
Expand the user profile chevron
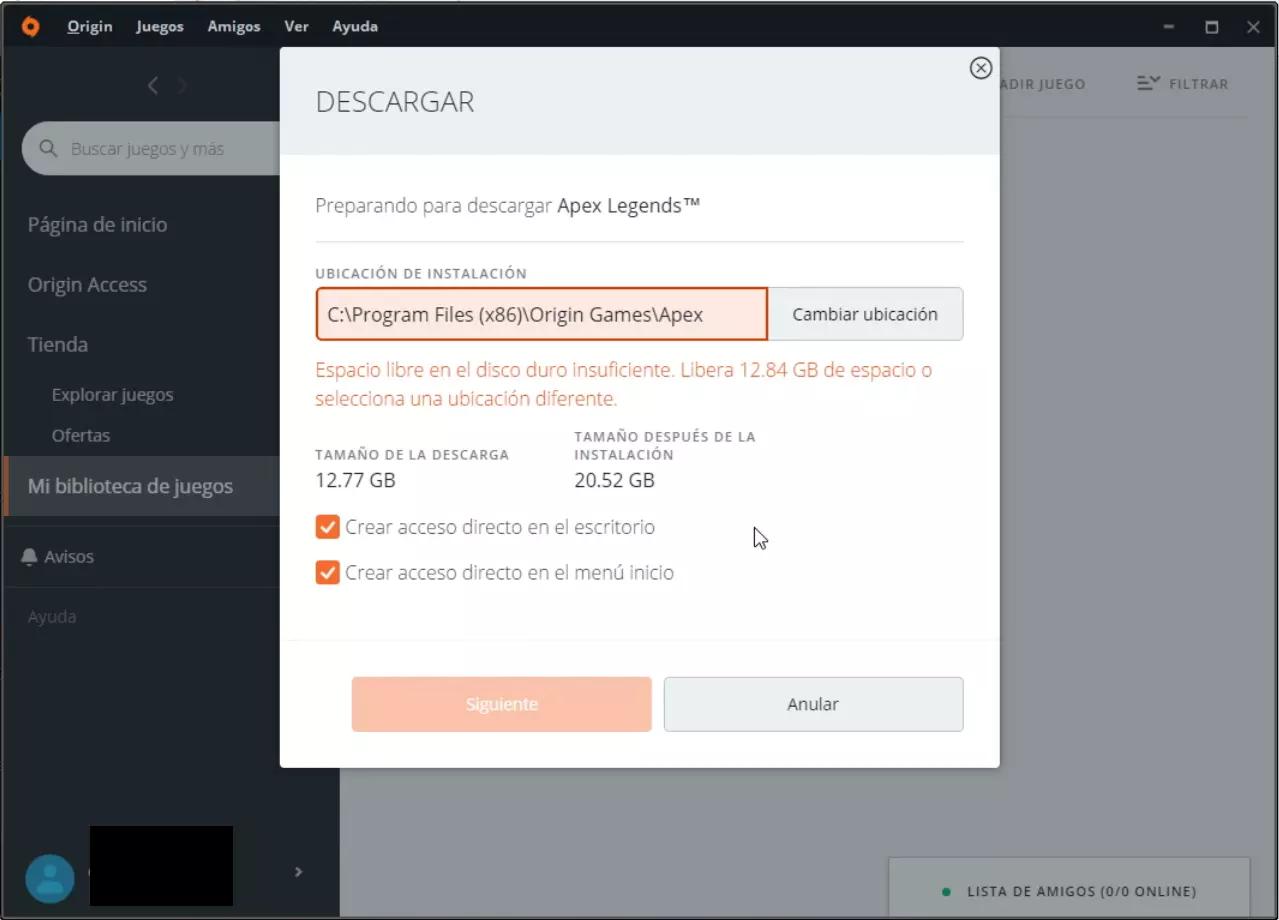pyautogui.click(x=298, y=872)
